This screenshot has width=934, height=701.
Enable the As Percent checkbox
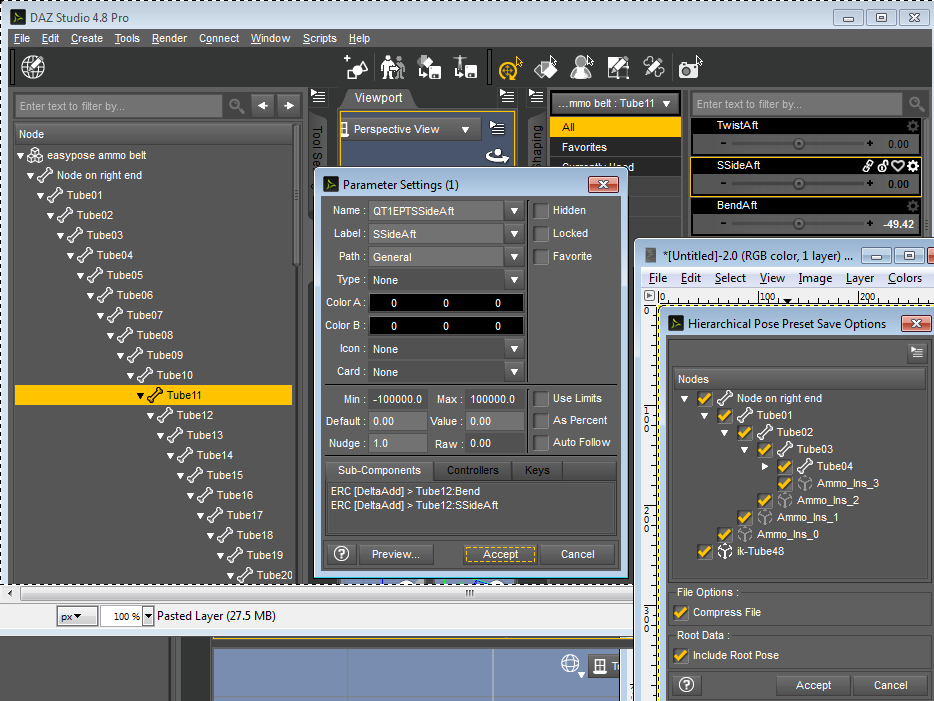tap(541, 420)
